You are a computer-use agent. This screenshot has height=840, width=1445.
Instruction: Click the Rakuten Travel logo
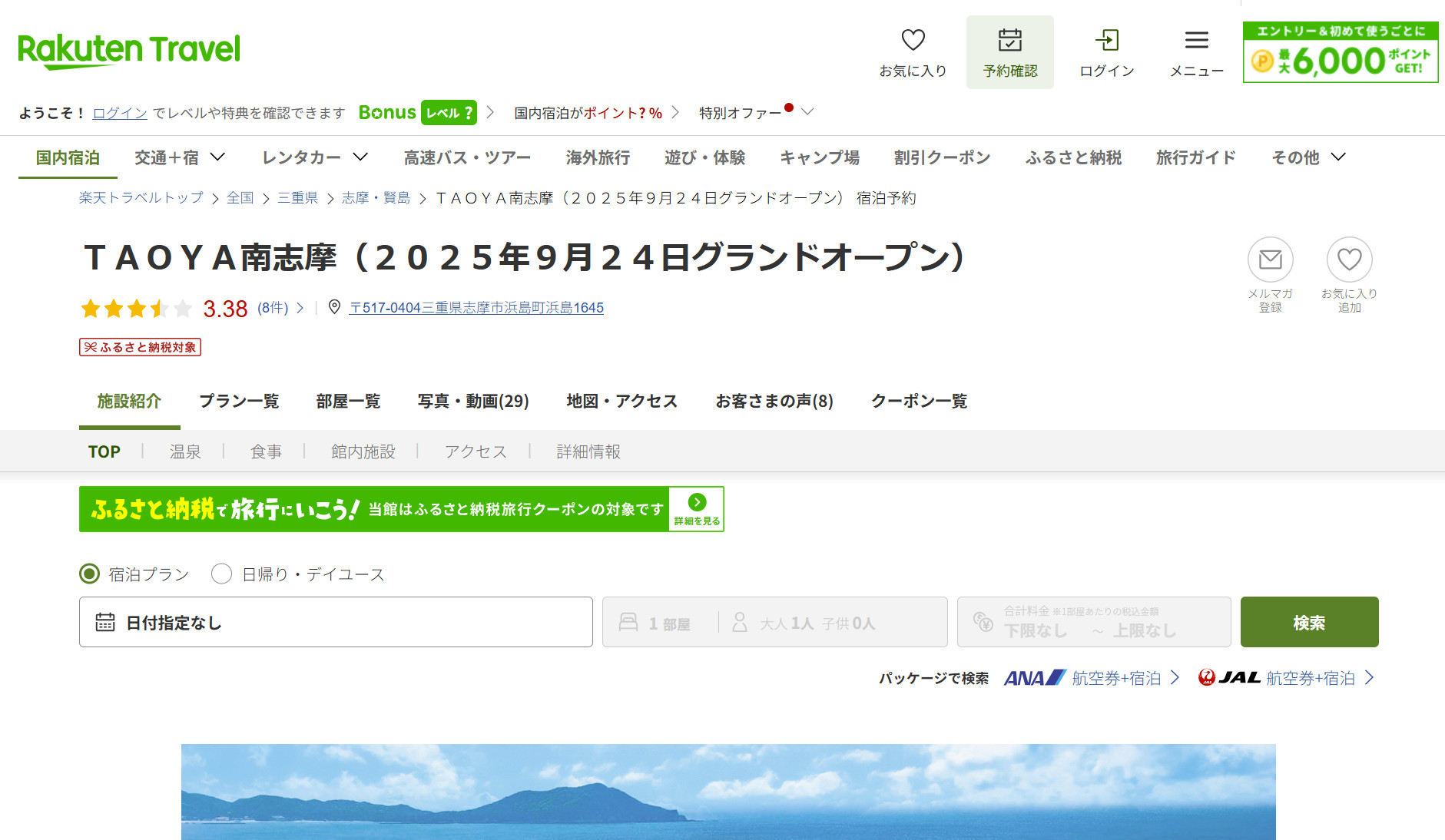pos(128,51)
